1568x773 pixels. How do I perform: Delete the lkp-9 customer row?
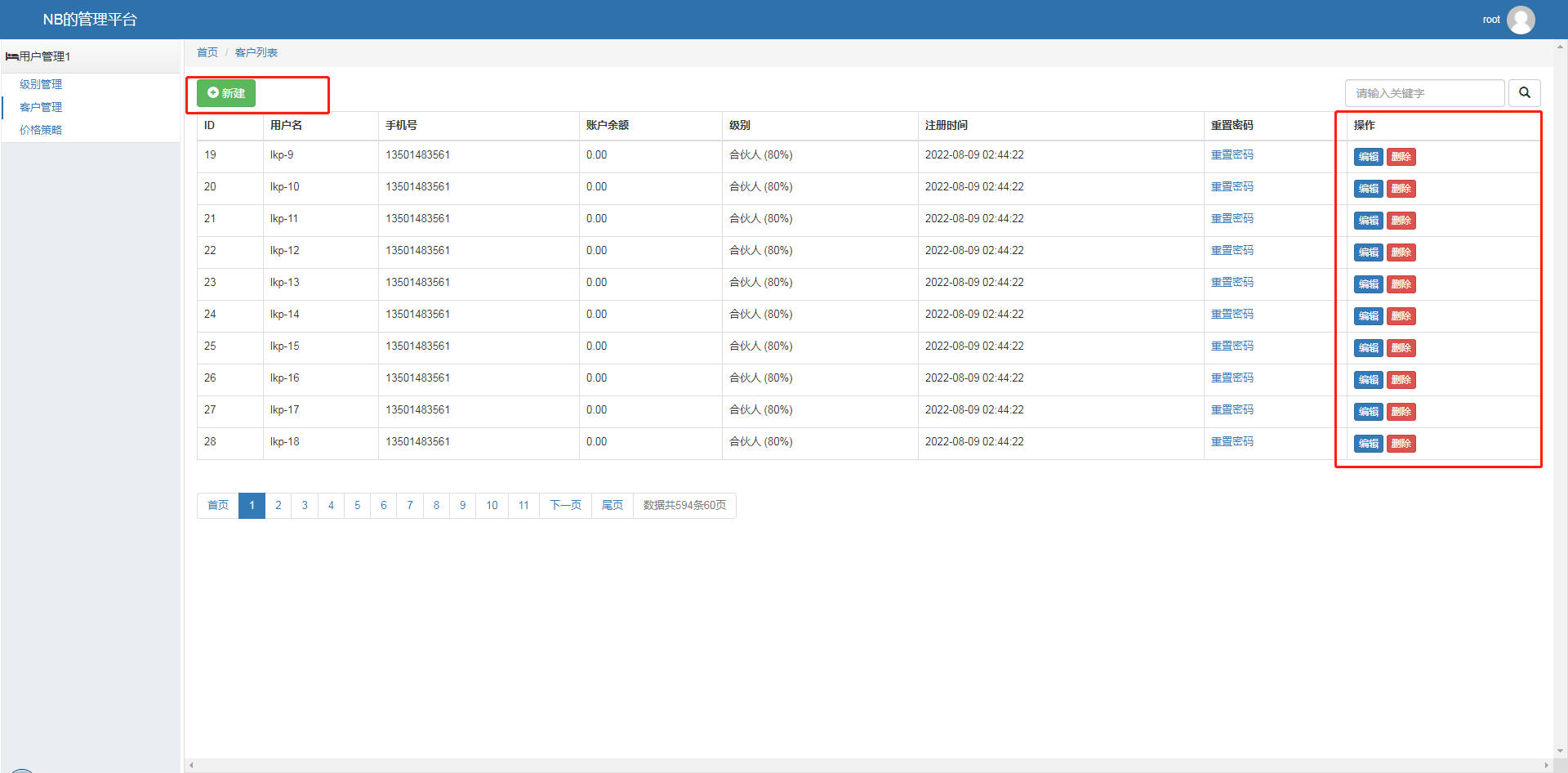pos(1401,157)
